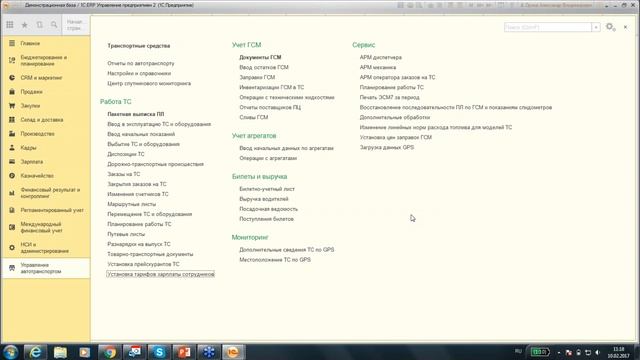This screenshot has width=640, height=360.
Task: Open menu settings gear icon
Action: point(611,27)
